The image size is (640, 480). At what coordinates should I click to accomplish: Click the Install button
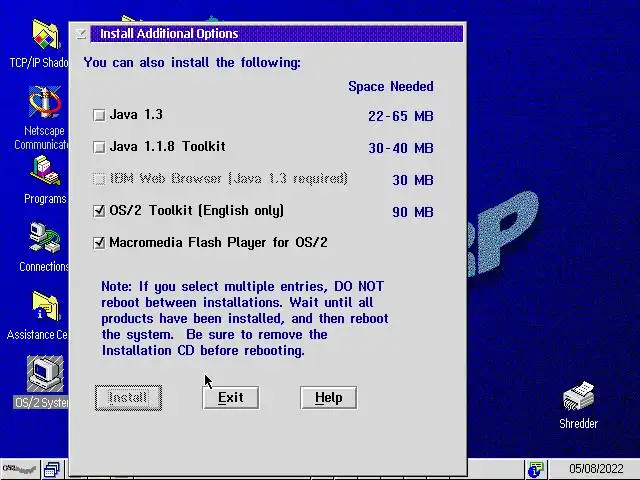pyautogui.click(x=128, y=398)
